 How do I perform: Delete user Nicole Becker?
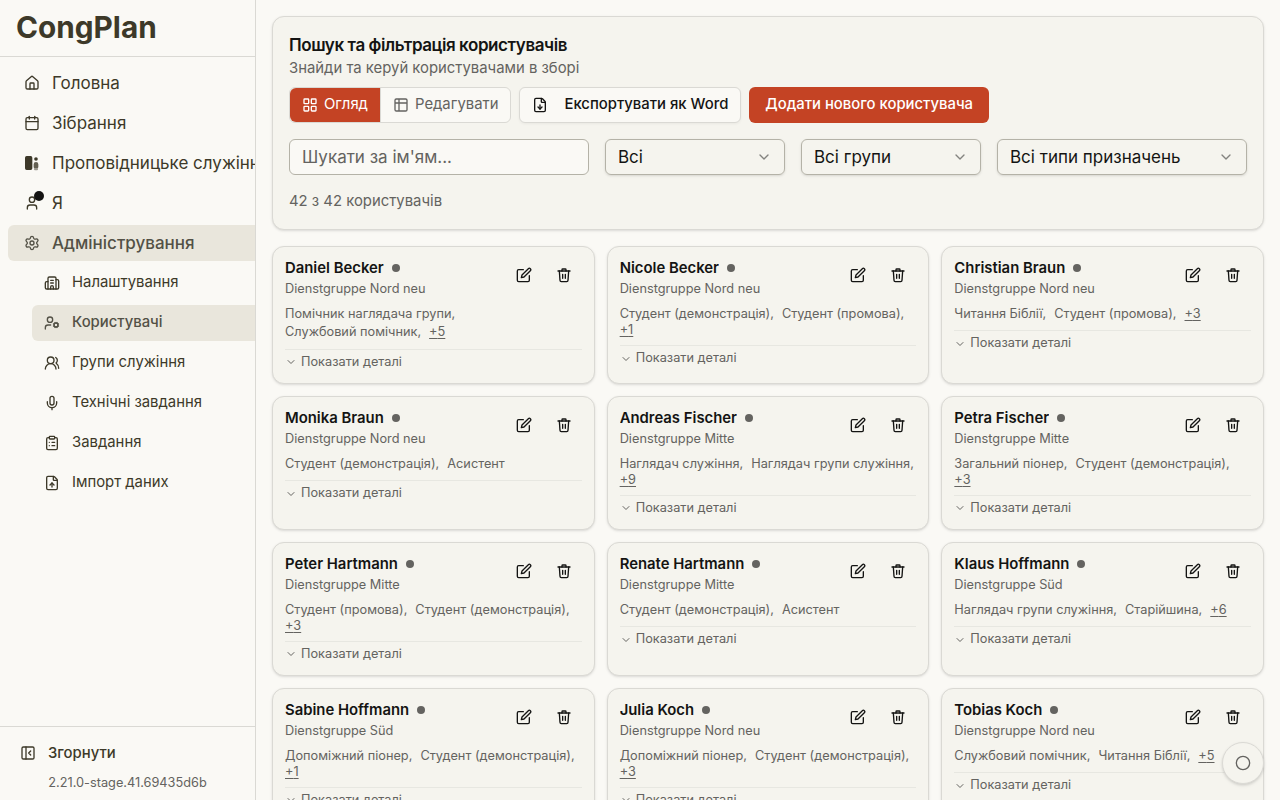(x=898, y=275)
